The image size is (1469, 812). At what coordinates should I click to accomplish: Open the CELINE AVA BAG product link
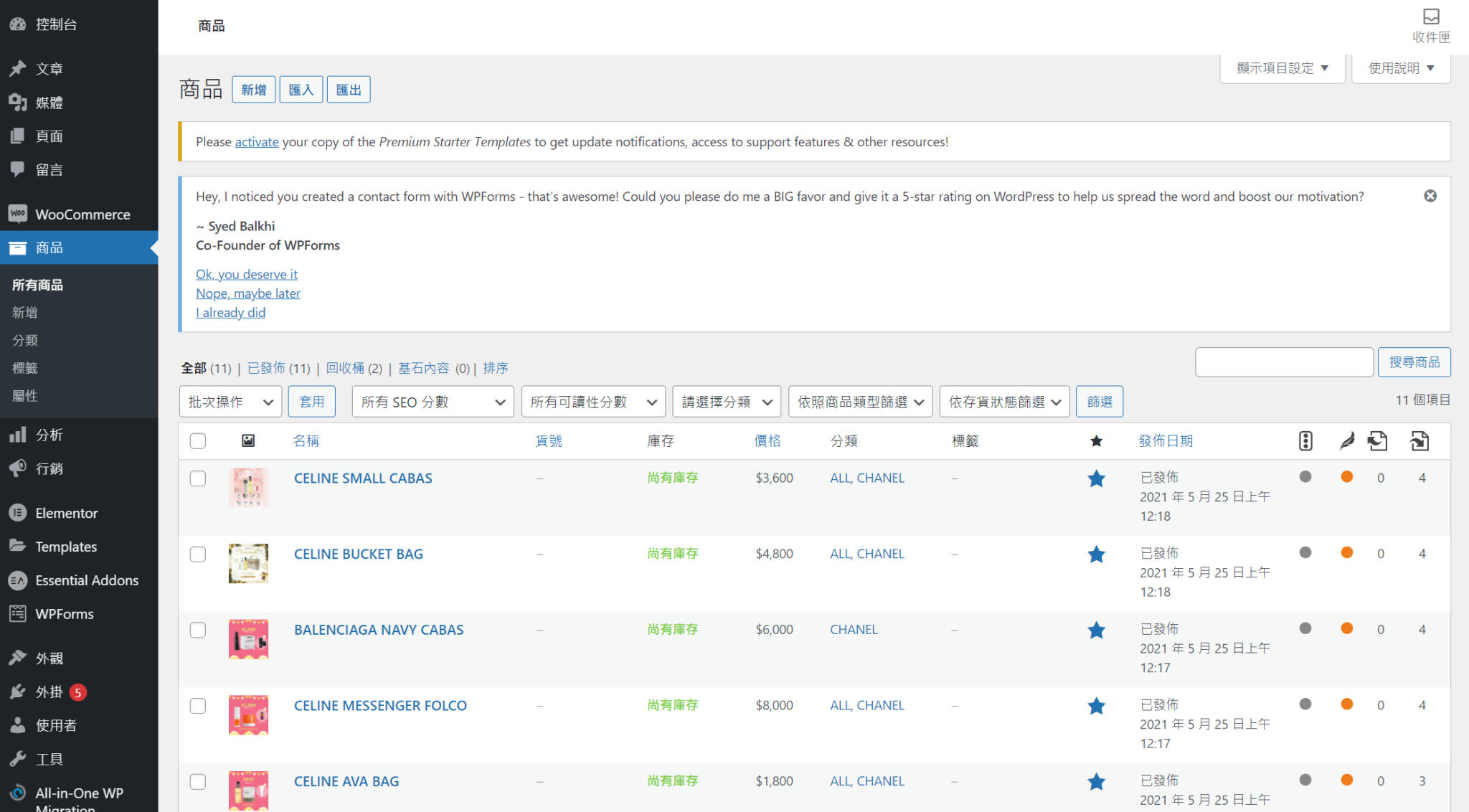(x=346, y=781)
